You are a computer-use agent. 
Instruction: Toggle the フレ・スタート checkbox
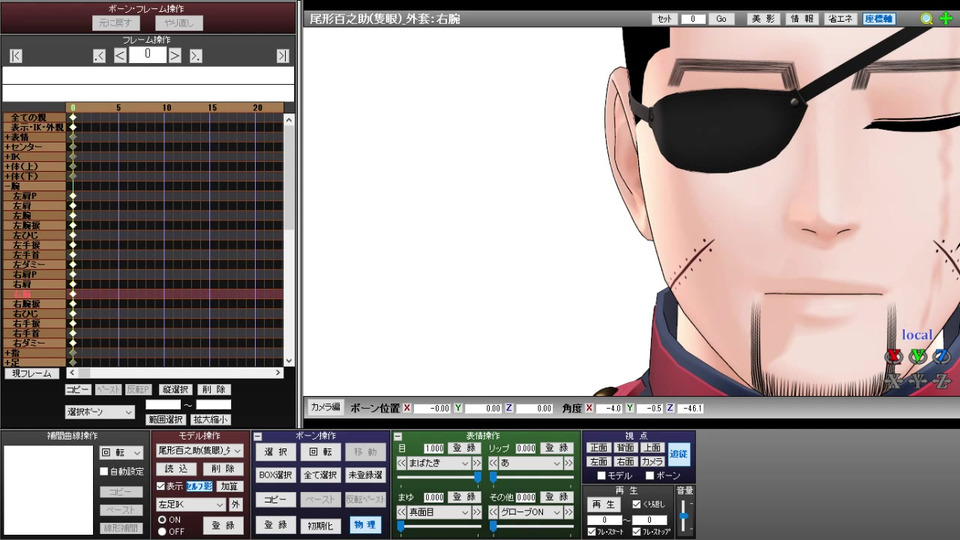click(x=591, y=532)
